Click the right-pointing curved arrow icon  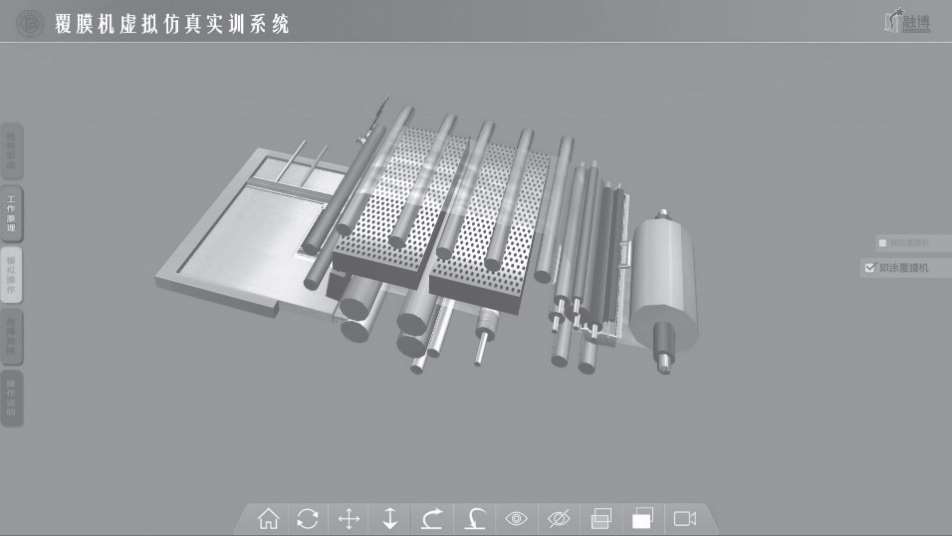click(x=432, y=518)
